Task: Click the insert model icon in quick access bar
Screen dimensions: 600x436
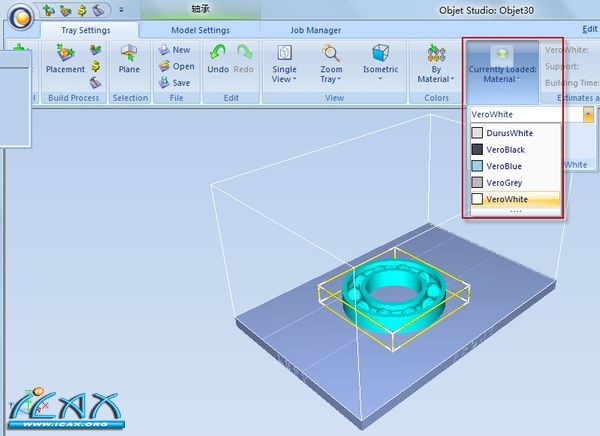Action: pos(49,10)
